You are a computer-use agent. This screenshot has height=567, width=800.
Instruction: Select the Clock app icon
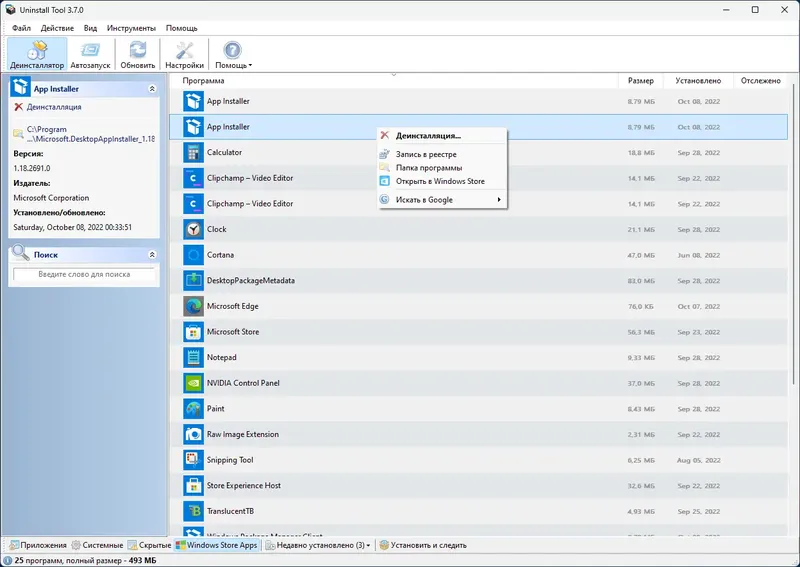[x=193, y=229]
